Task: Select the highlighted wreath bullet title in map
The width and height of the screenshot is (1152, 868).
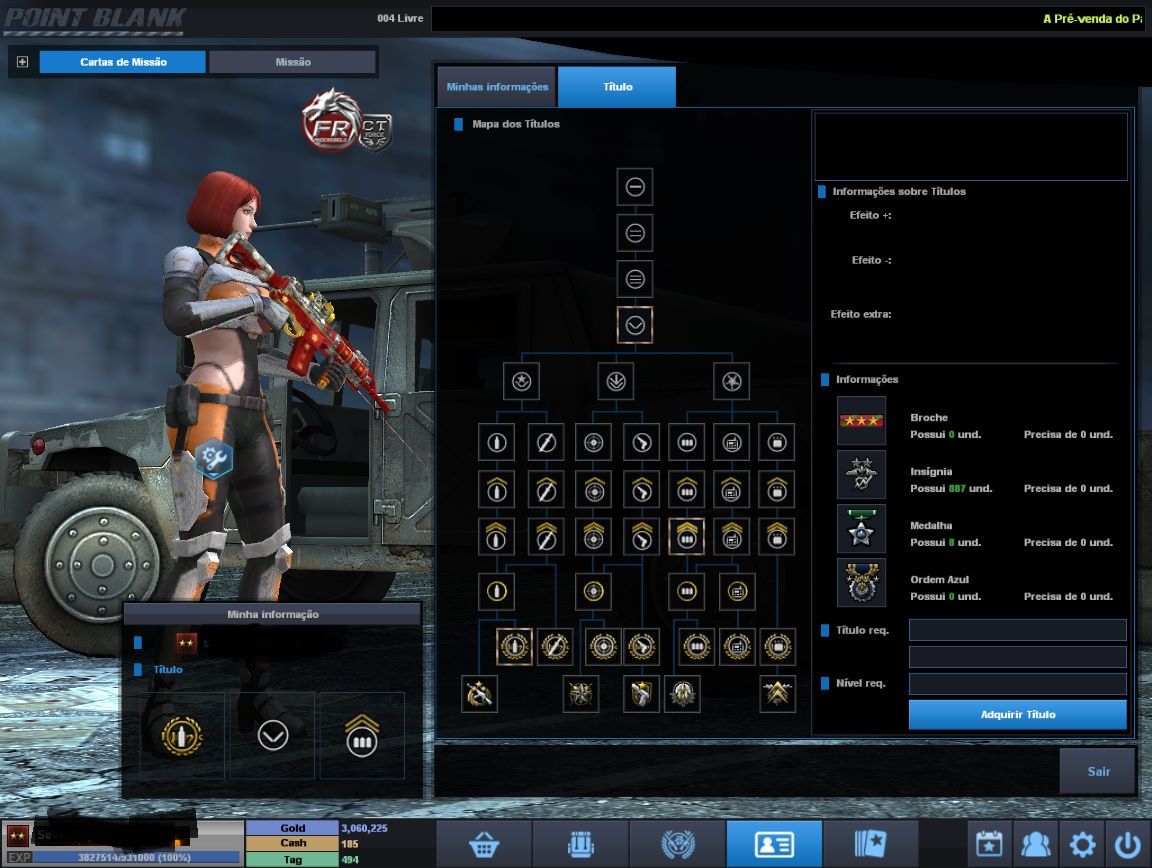Action: click(x=514, y=647)
